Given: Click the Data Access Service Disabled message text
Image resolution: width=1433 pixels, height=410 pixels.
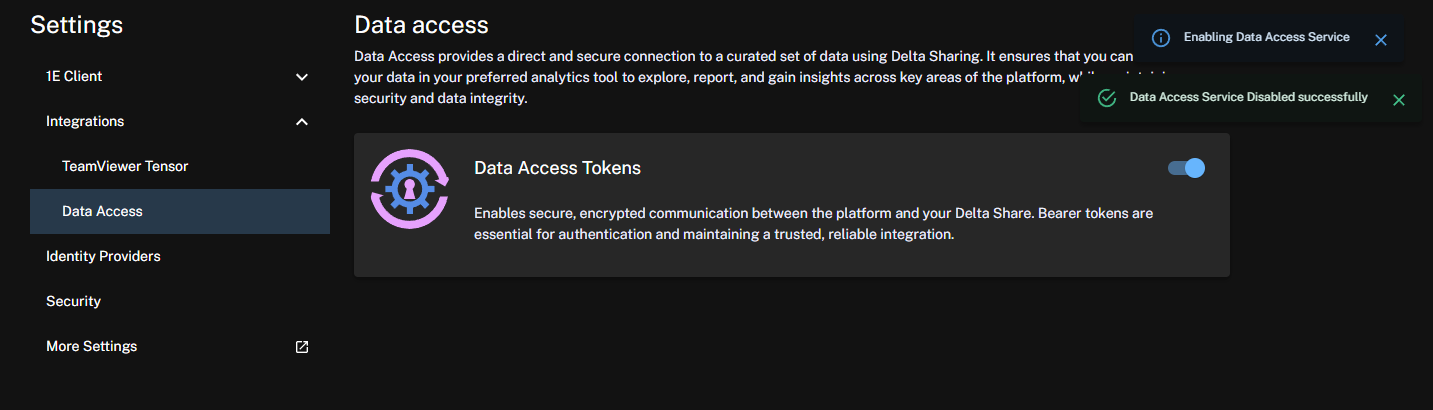Looking at the screenshot, I should (x=1248, y=97).
